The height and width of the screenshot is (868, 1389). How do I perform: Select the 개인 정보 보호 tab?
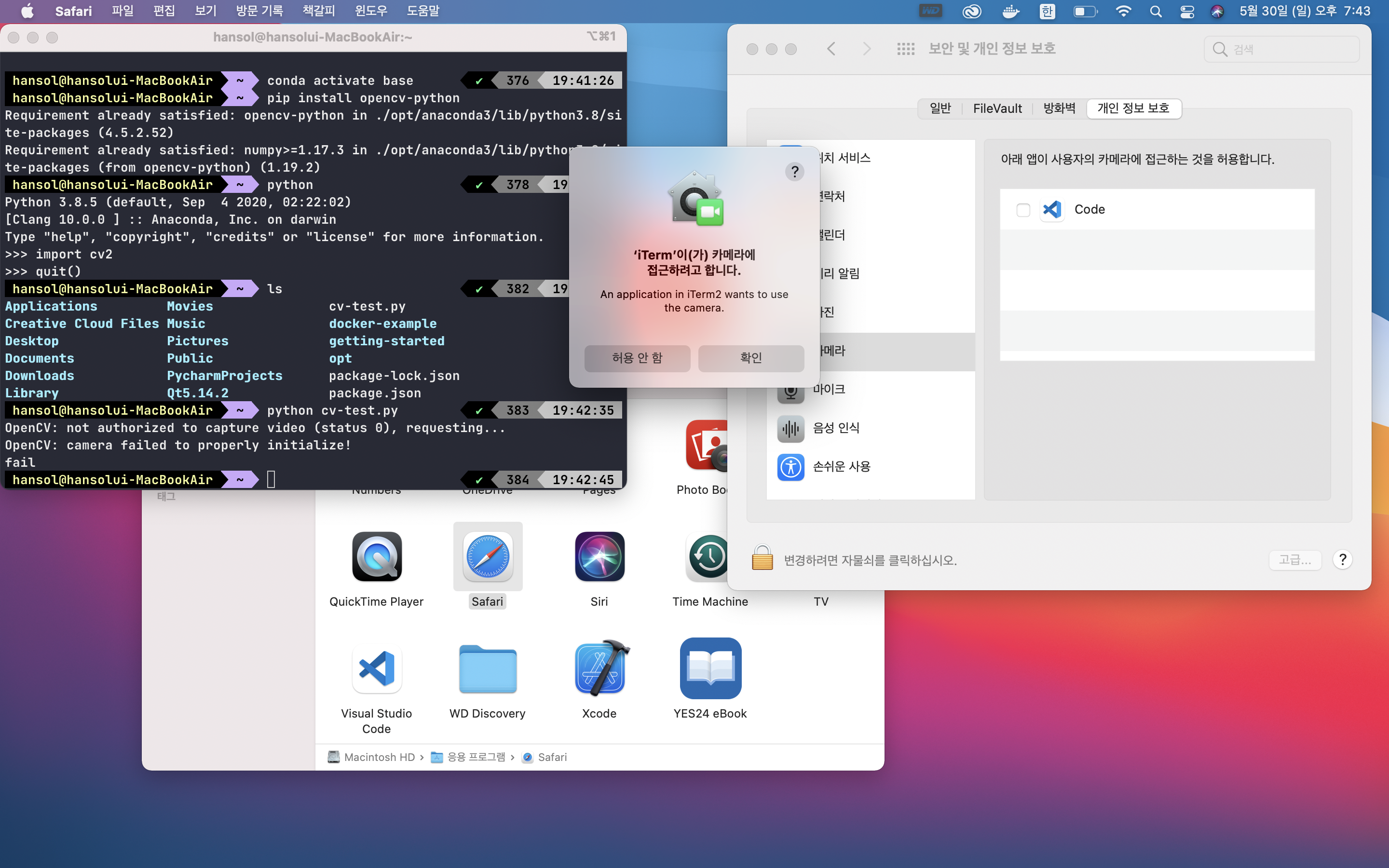tap(1133, 108)
